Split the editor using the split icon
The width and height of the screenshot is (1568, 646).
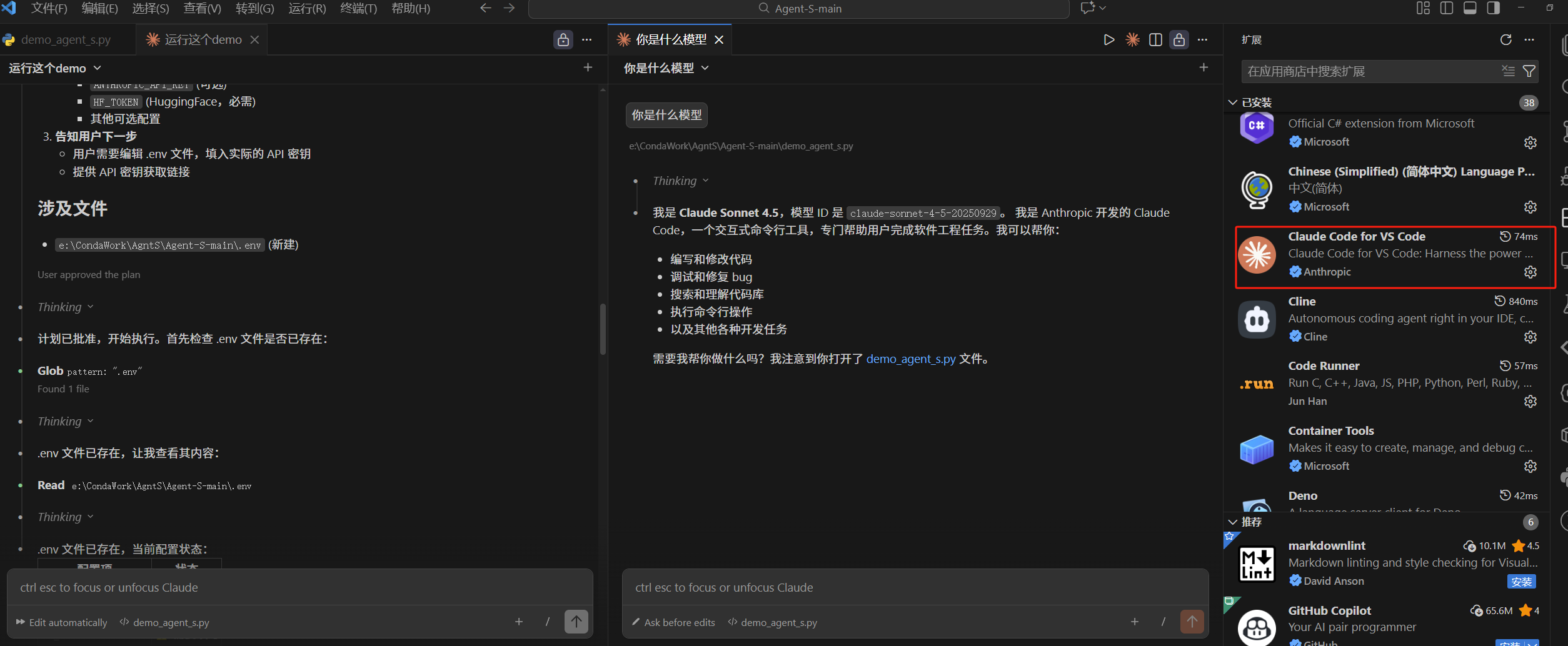(x=1156, y=39)
